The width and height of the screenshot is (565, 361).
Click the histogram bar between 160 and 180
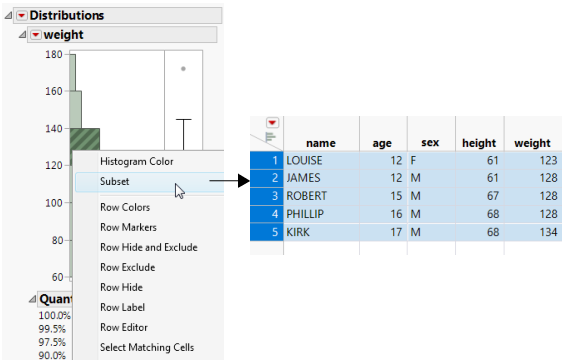tap(72, 73)
